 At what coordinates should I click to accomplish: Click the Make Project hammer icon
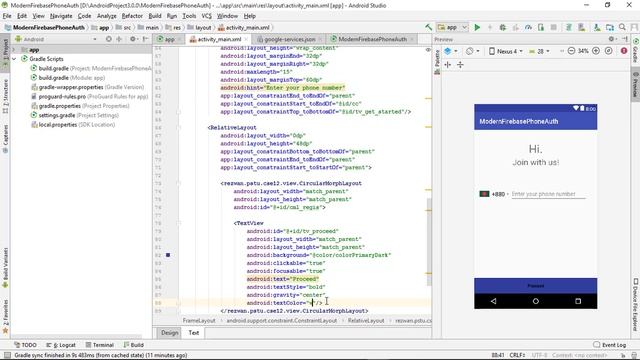428,27
